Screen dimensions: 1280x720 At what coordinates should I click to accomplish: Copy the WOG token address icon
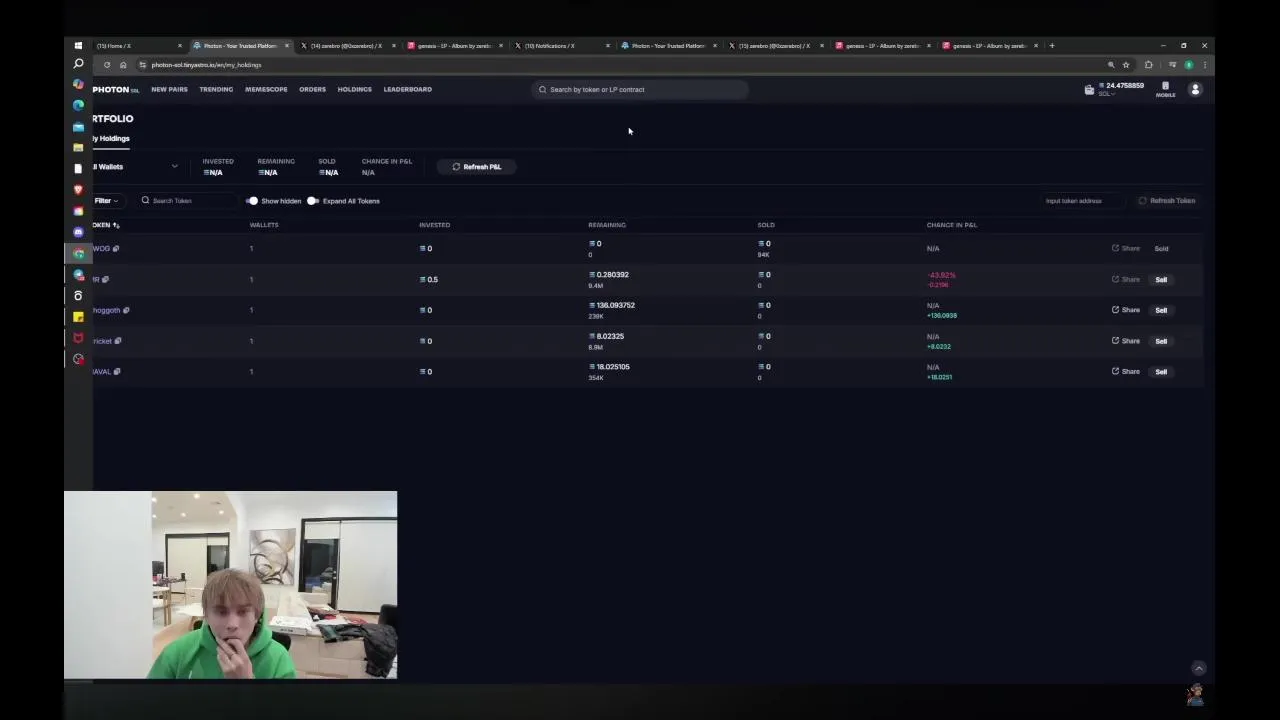(116, 248)
